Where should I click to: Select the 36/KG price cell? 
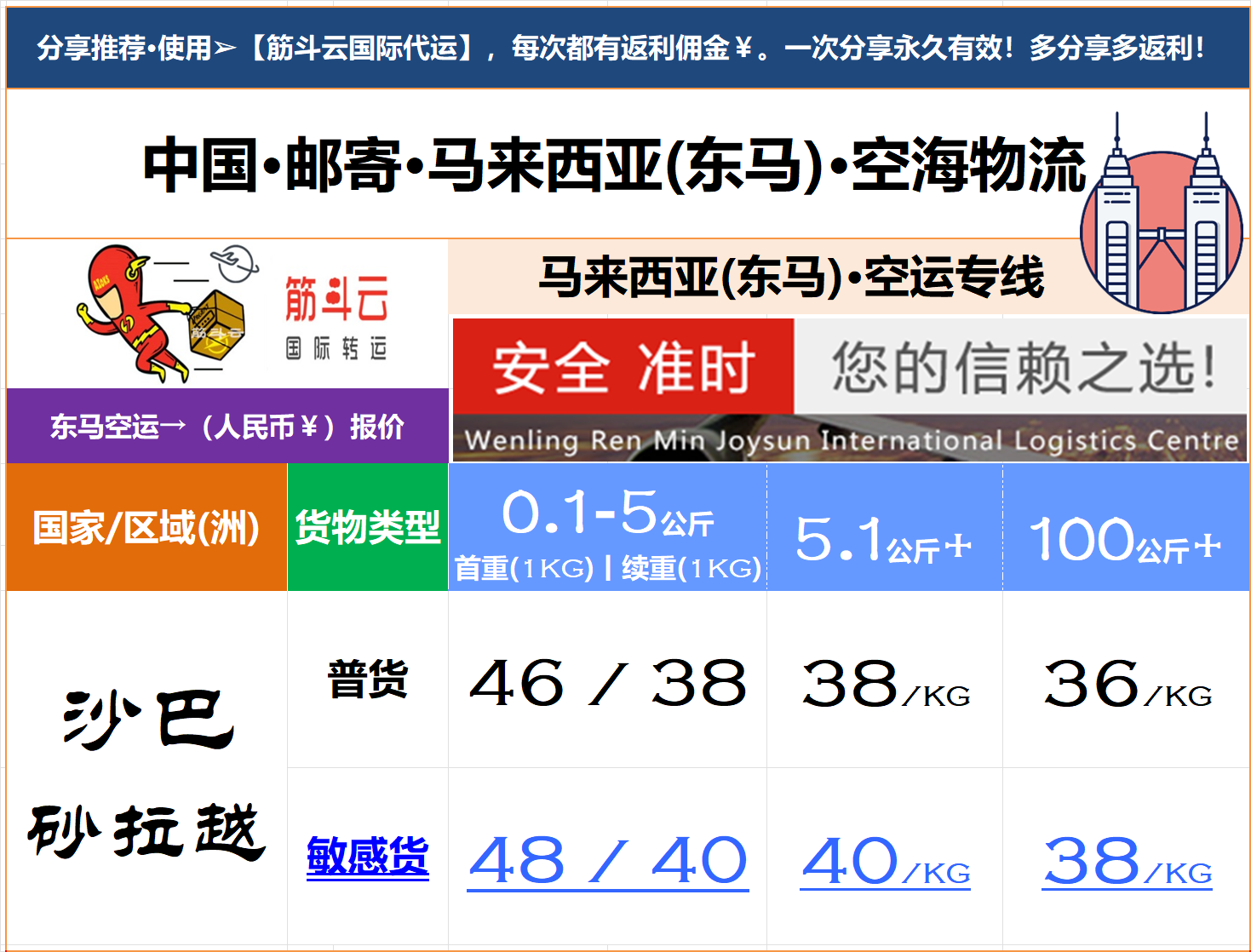(1127, 680)
